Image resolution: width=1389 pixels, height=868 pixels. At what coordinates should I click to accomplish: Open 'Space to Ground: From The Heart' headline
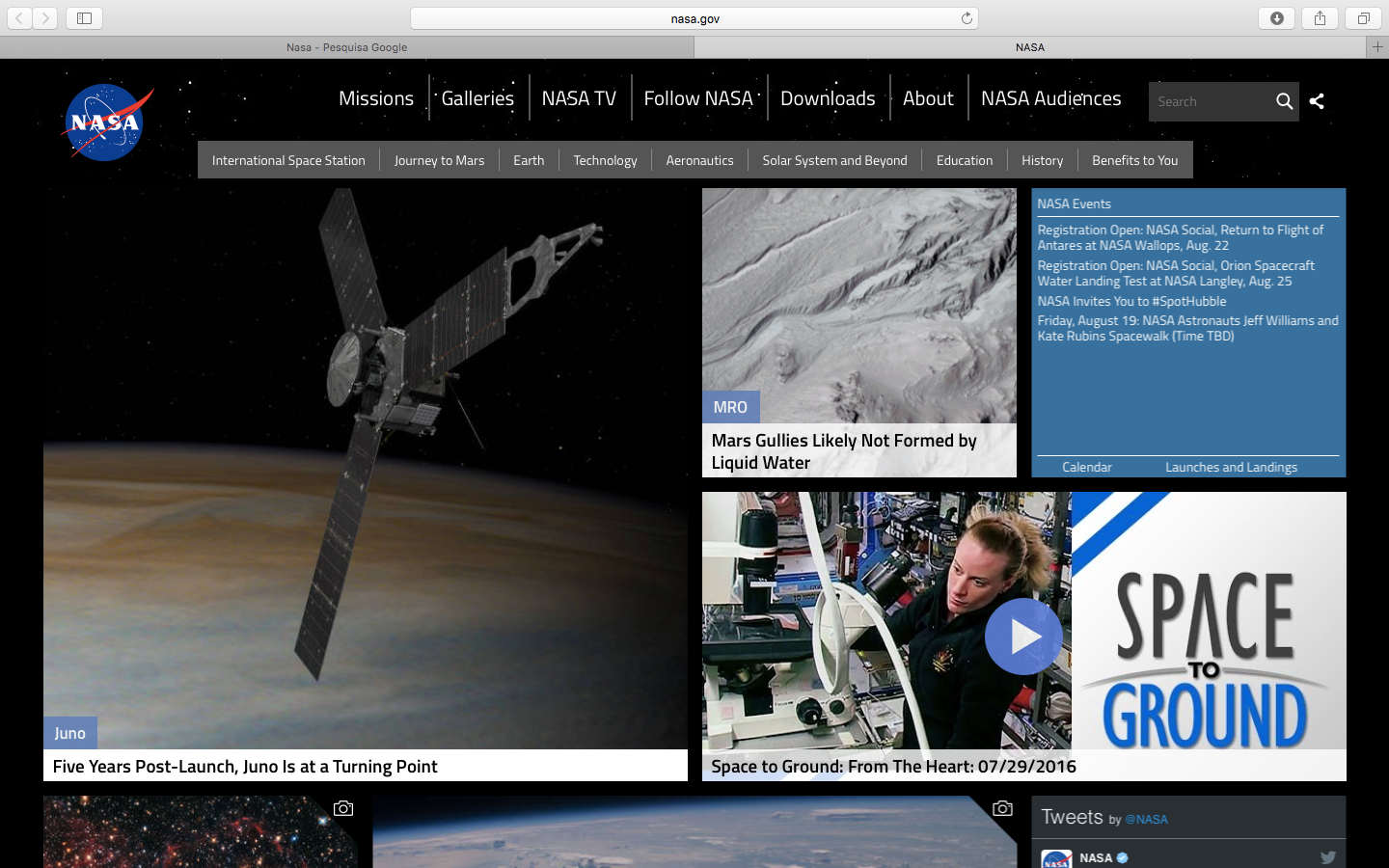pos(894,766)
